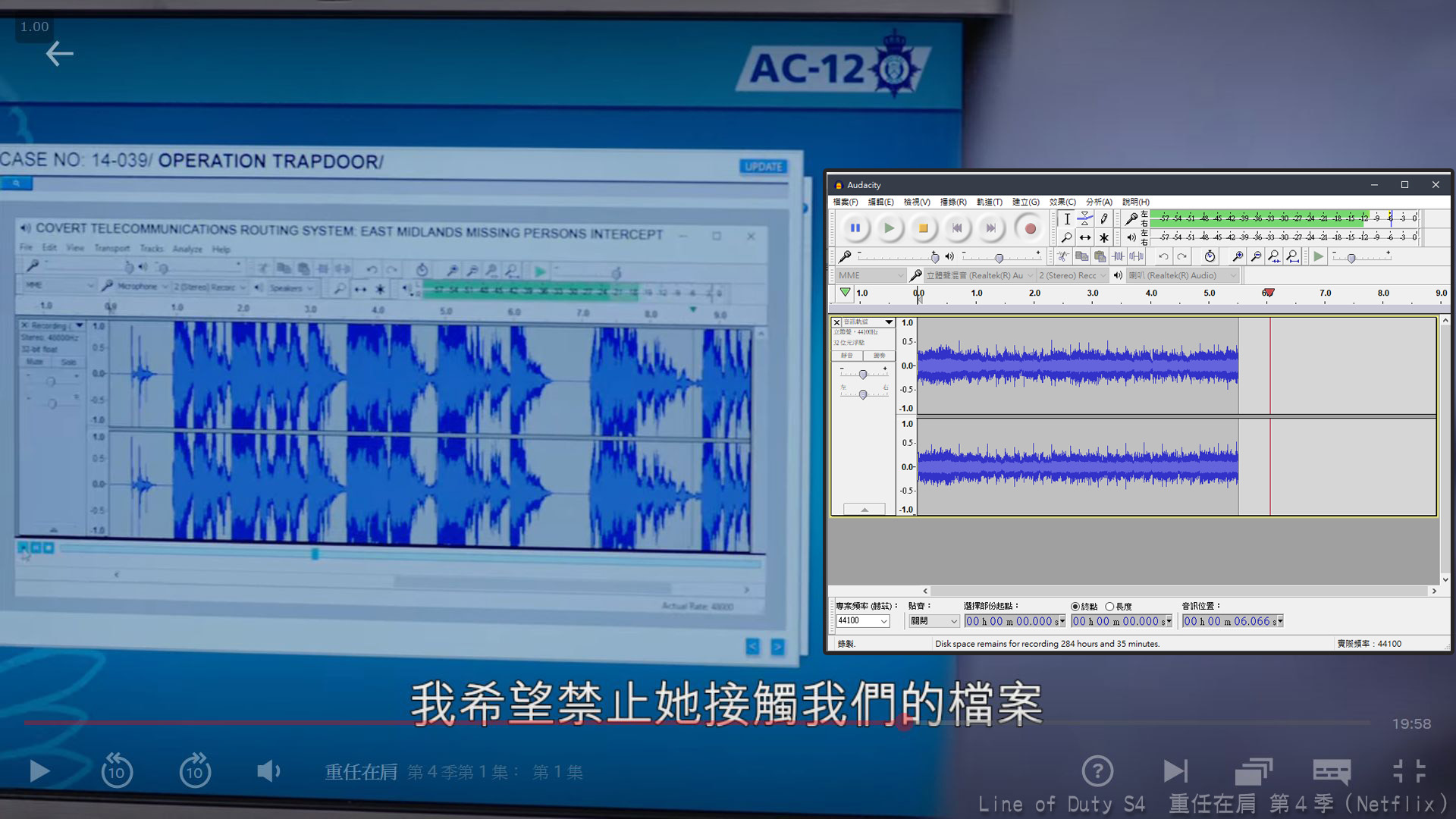Select the Envelope tool

[x=1085, y=218]
